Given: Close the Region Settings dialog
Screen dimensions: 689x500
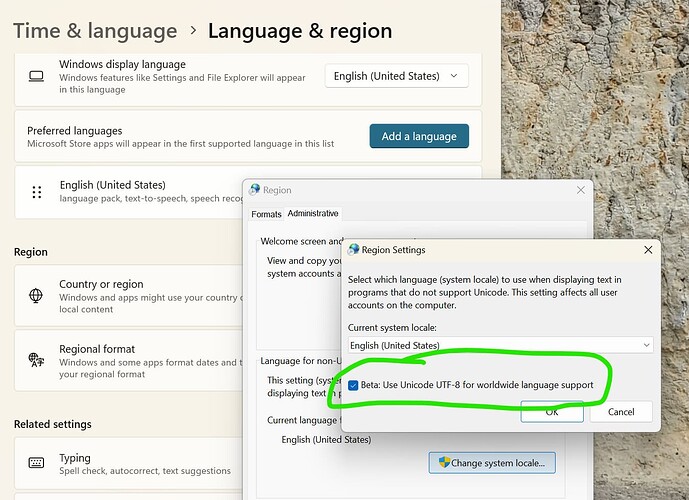Looking at the screenshot, I should 648,250.
